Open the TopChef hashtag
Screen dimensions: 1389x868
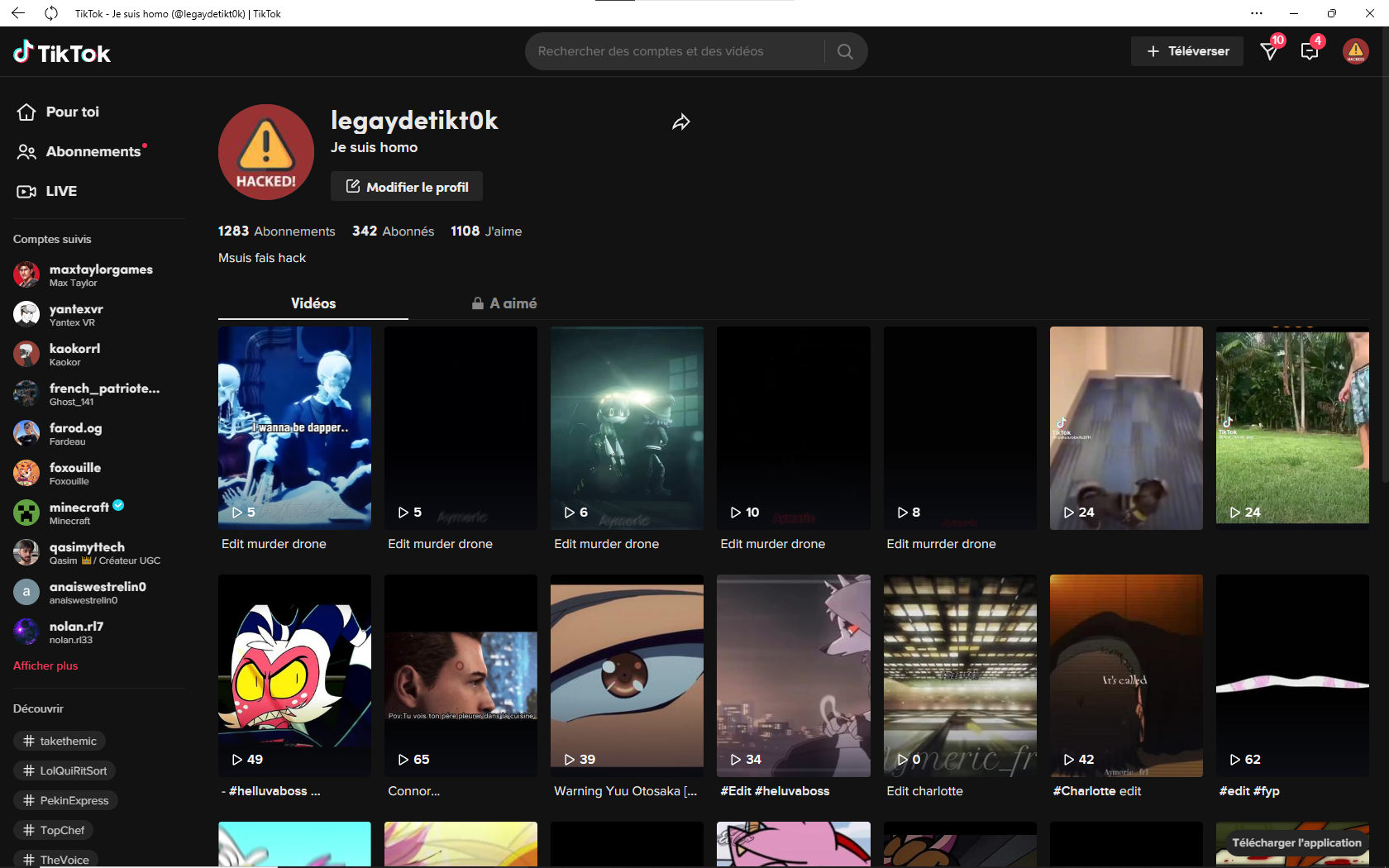54,830
